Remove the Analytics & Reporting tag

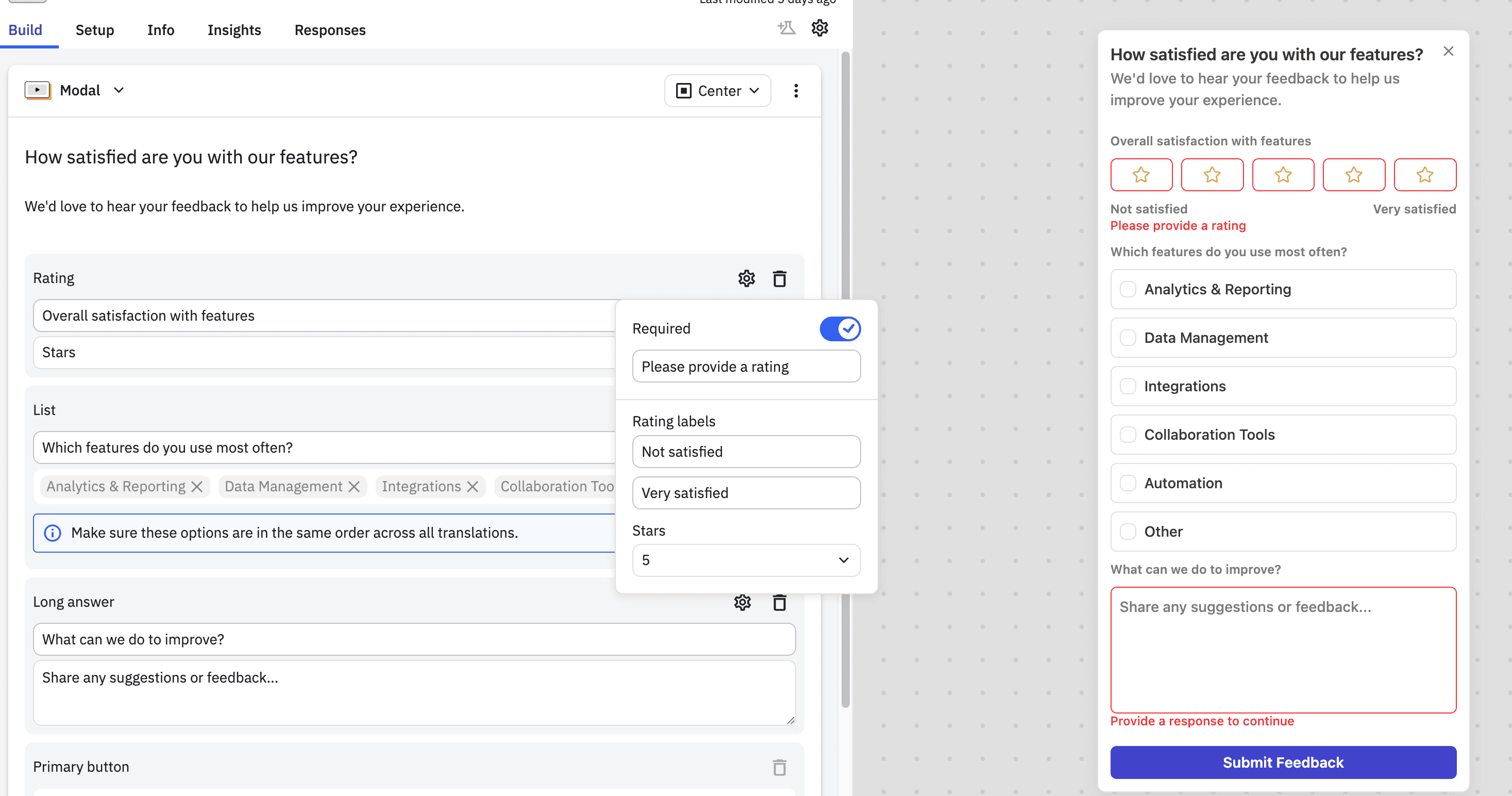click(x=197, y=487)
